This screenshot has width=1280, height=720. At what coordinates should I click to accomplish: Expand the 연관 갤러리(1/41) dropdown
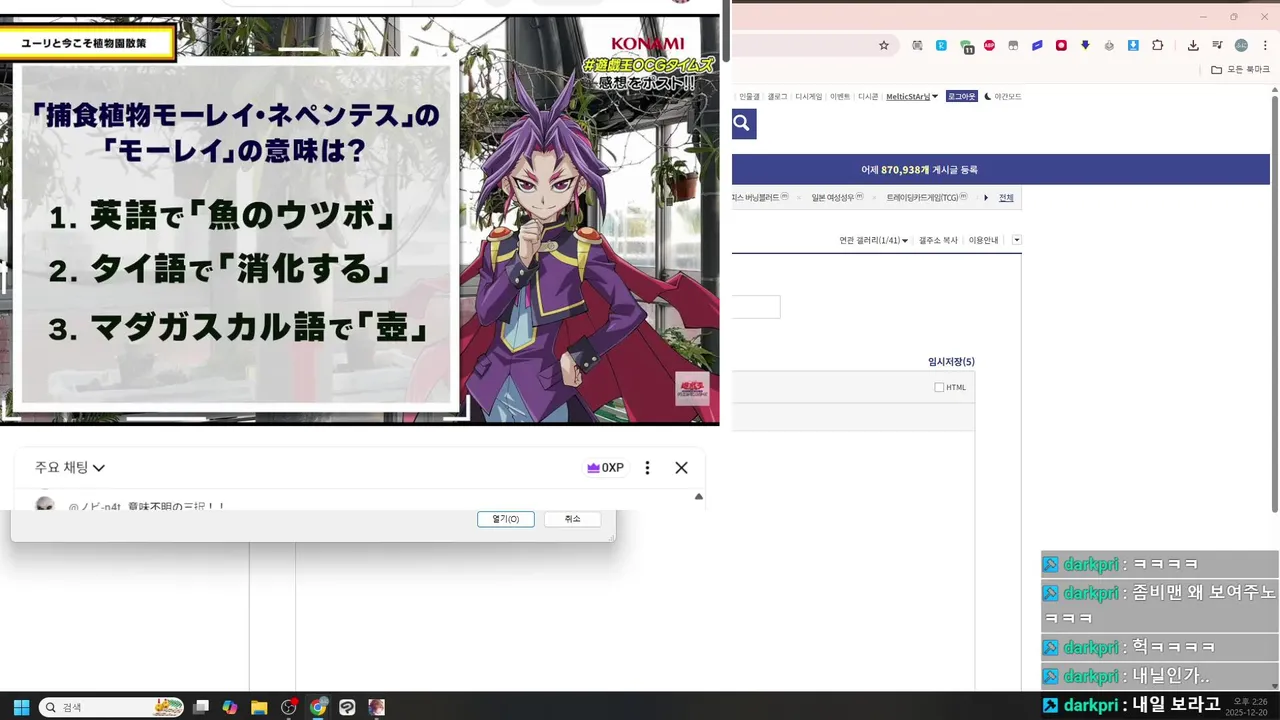coord(874,240)
